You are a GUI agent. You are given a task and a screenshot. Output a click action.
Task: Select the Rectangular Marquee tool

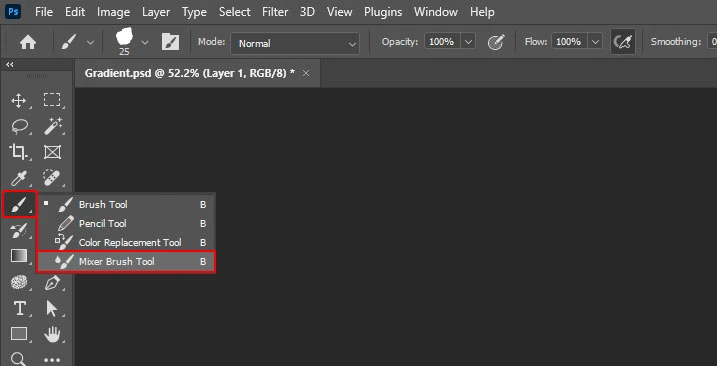(x=52, y=100)
